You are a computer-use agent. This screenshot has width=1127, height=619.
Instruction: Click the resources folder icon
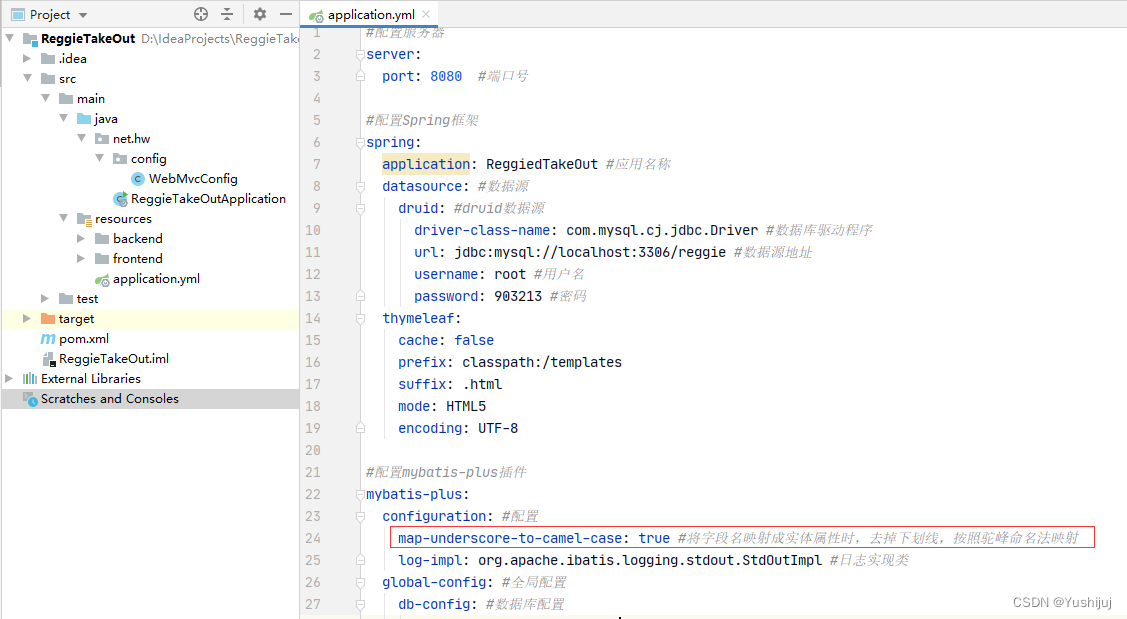(x=84, y=219)
